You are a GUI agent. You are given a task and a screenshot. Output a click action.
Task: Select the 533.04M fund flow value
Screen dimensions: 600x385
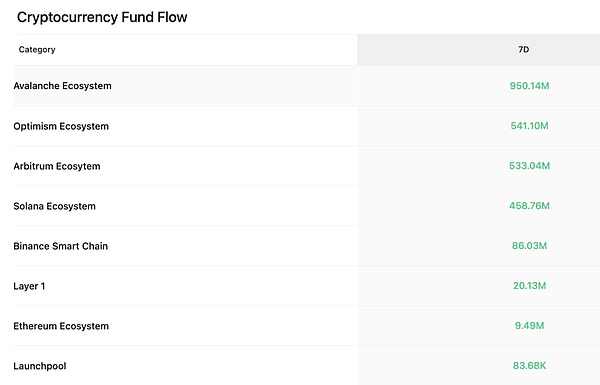[x=529, y=166]
